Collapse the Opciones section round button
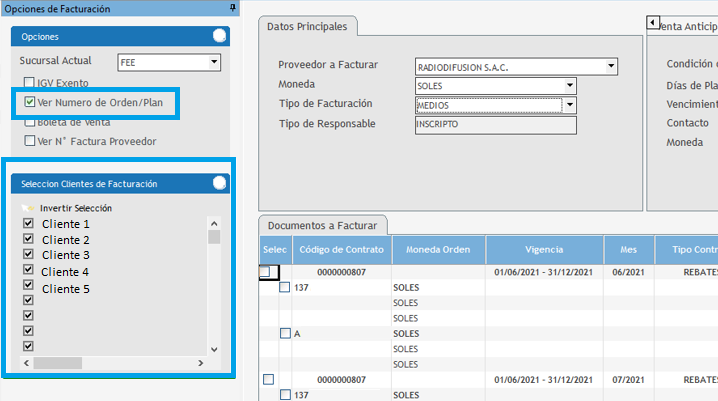 click(x=219, y=35)
